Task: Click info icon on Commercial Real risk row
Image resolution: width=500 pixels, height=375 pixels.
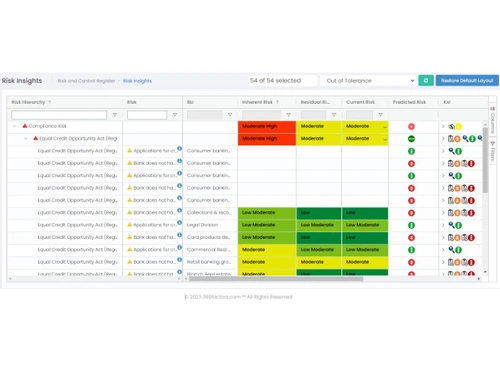Action: 179,247
